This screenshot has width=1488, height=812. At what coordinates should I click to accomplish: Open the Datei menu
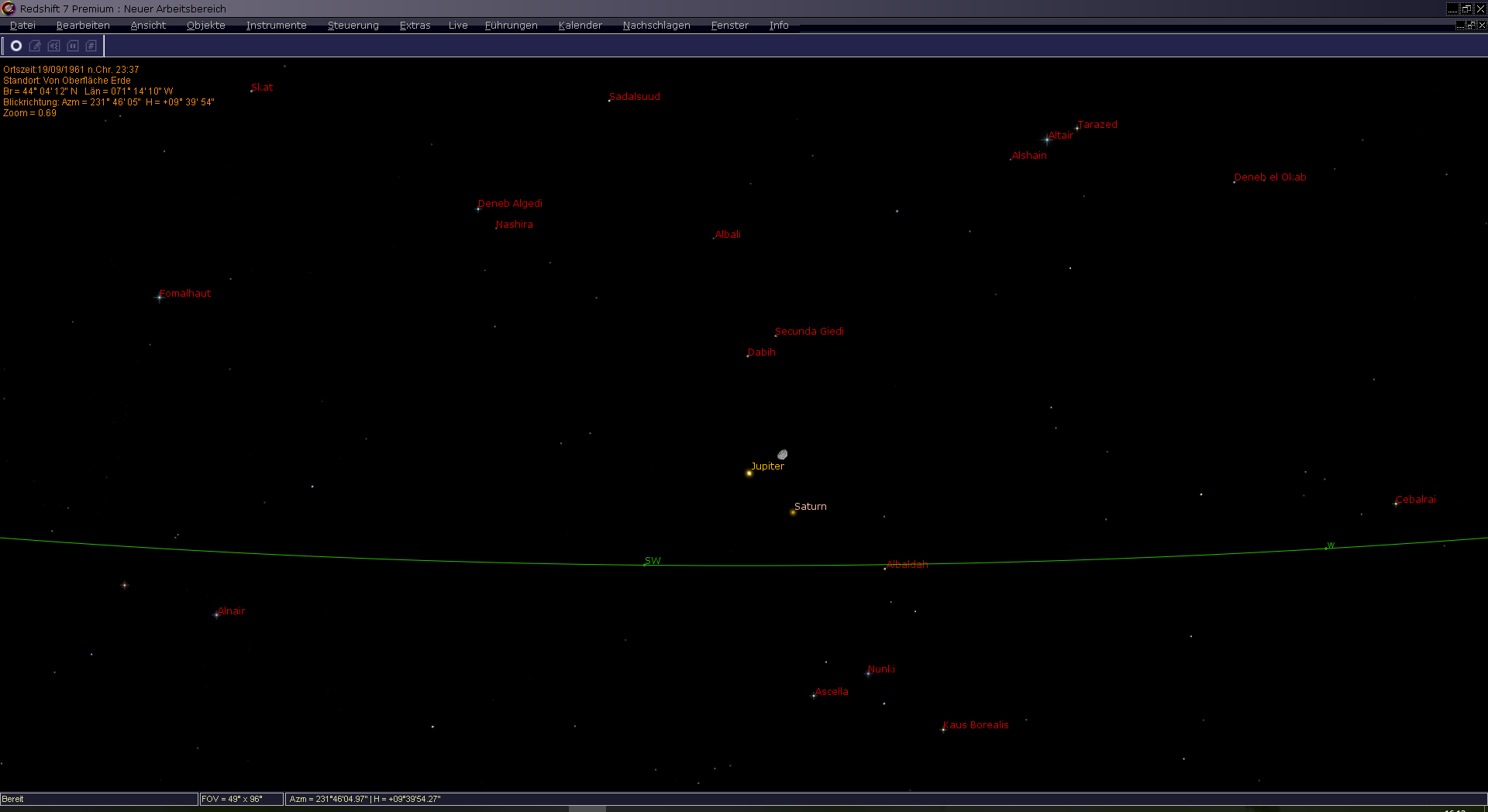(x=22, y=26)
